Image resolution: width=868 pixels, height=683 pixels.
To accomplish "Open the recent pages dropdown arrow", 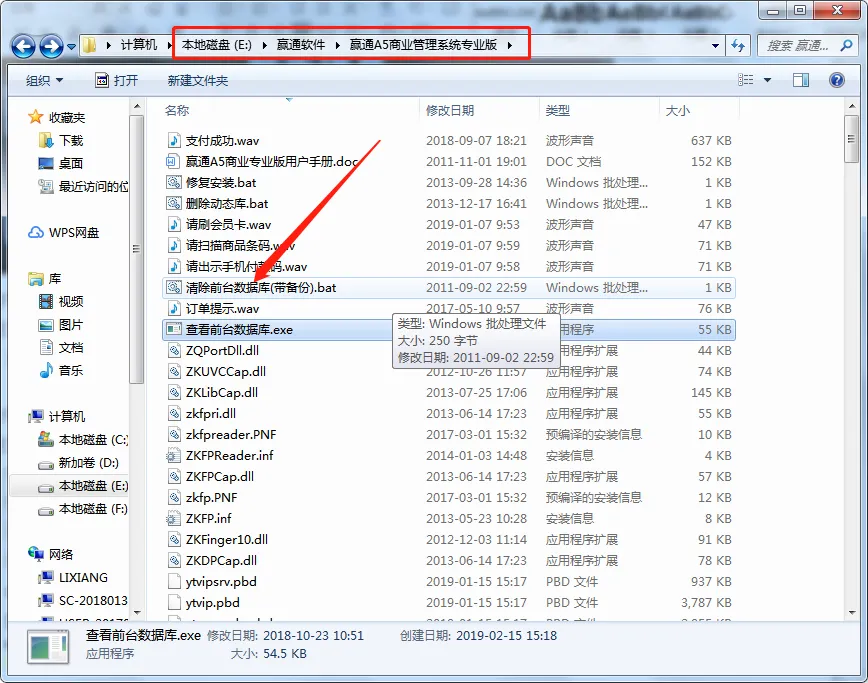I will pos(71,46).
